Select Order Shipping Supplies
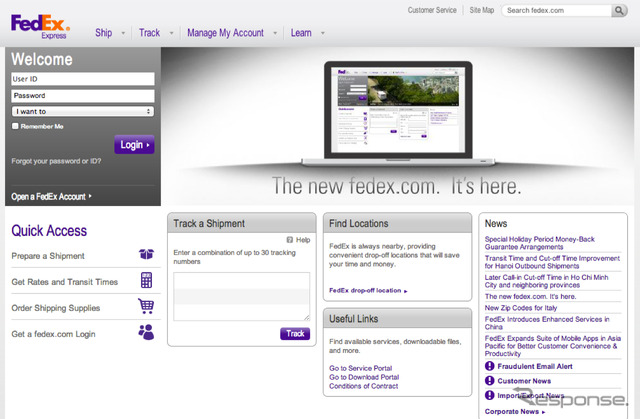The image size is (640, 419). coord(56,308)
